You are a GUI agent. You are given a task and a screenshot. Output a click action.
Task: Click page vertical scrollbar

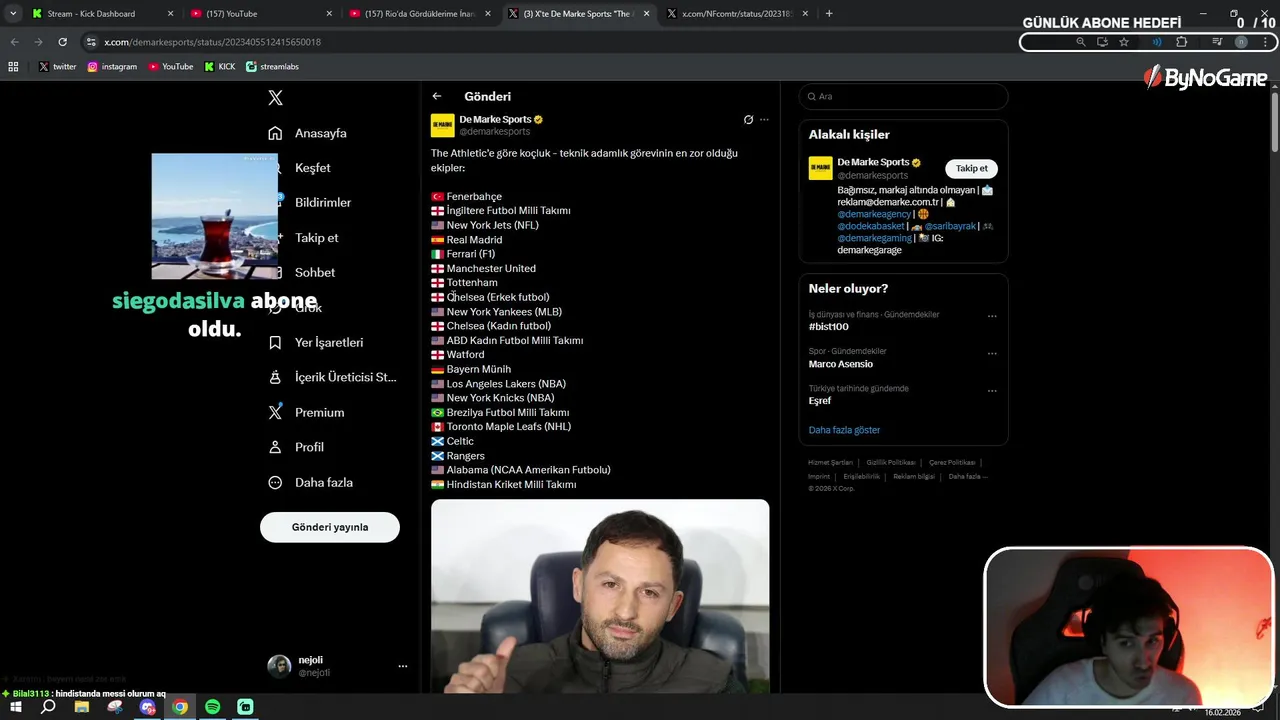pyautogui.click(x=1274, y=120)
